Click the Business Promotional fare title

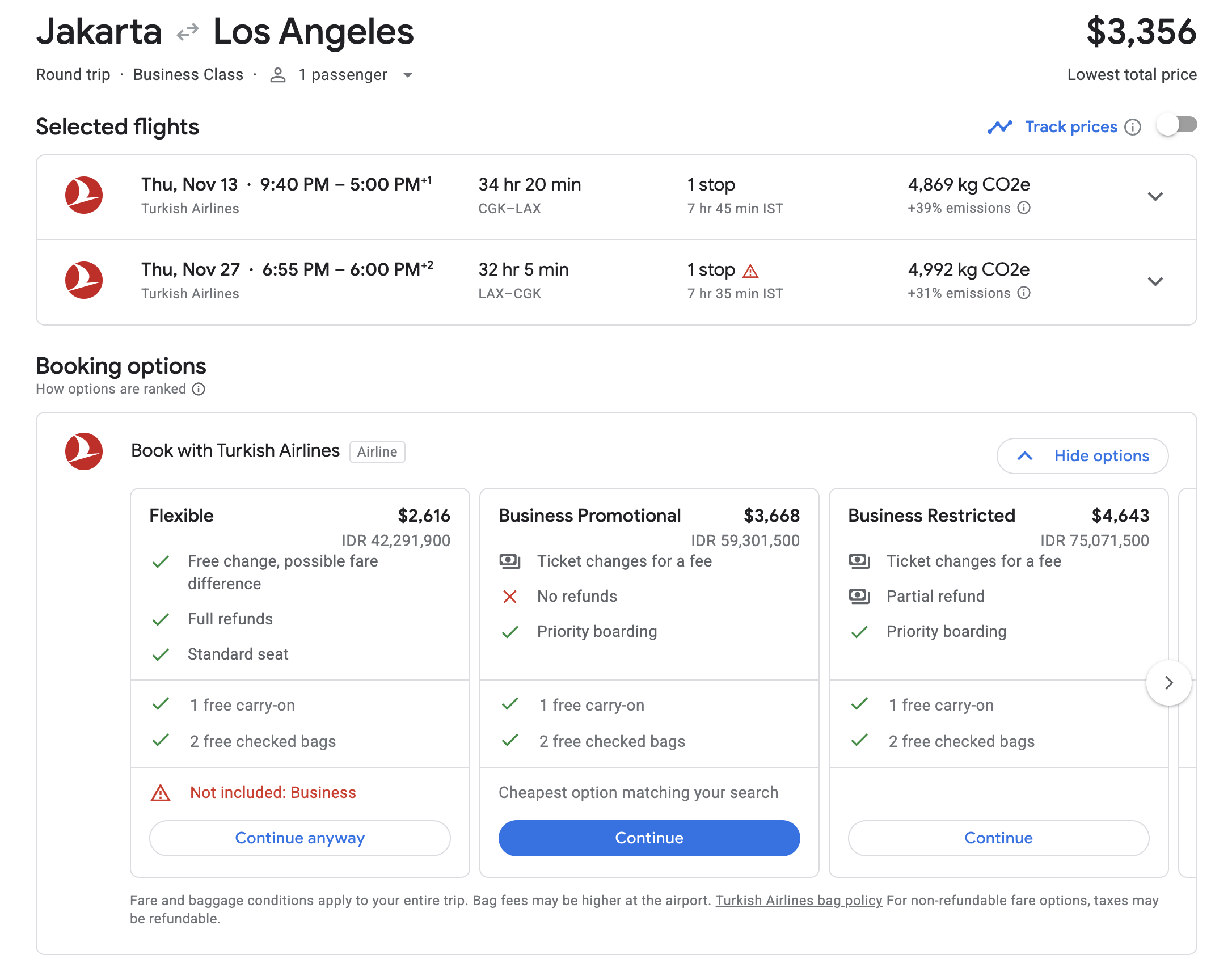click(590, 516)
